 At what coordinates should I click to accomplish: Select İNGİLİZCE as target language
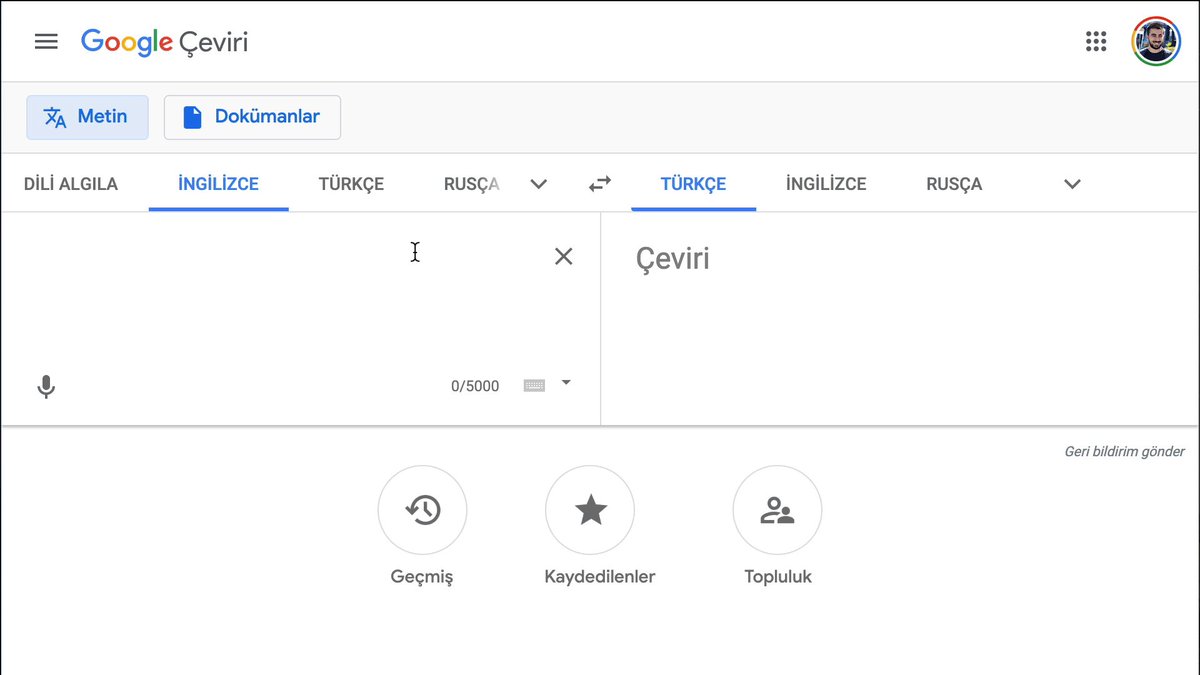(x=826, y=184)
